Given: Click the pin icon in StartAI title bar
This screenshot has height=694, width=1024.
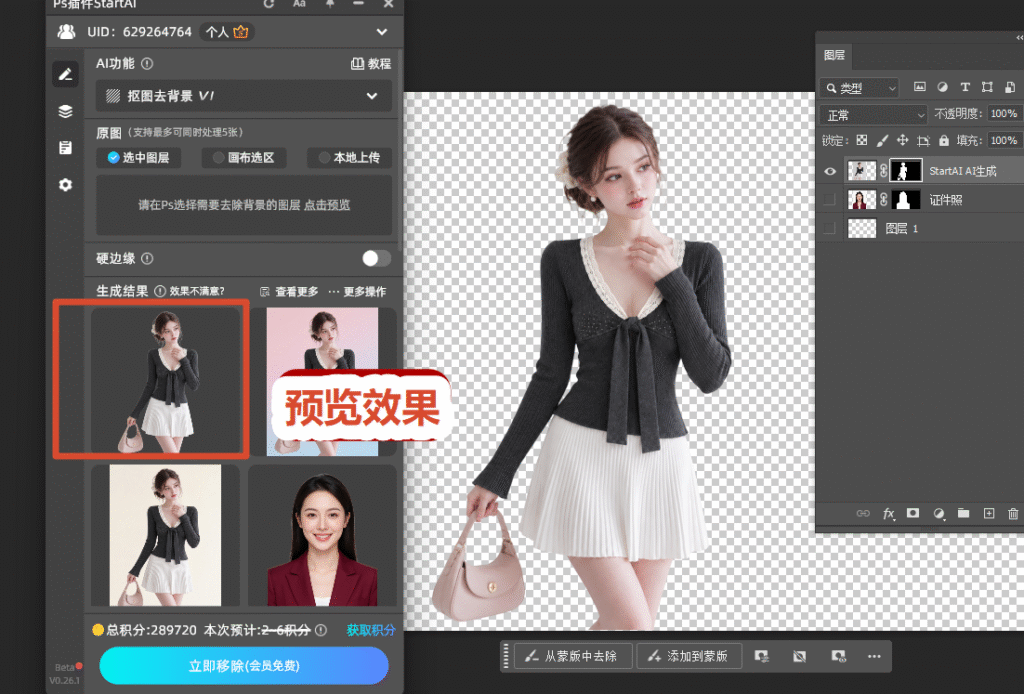Looking at the screenshot, I should (330, 4).
